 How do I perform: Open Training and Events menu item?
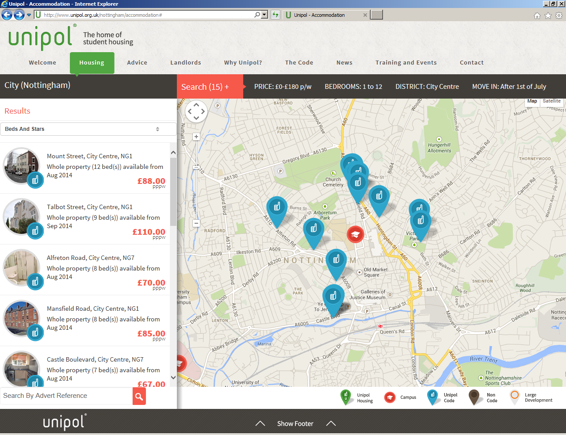[x=406, y=62]
